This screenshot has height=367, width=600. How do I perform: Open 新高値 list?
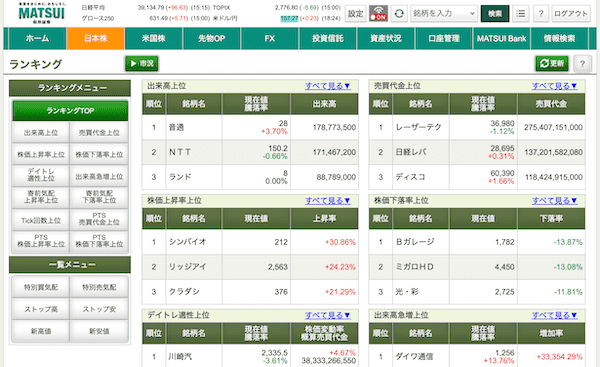[41, 331]
